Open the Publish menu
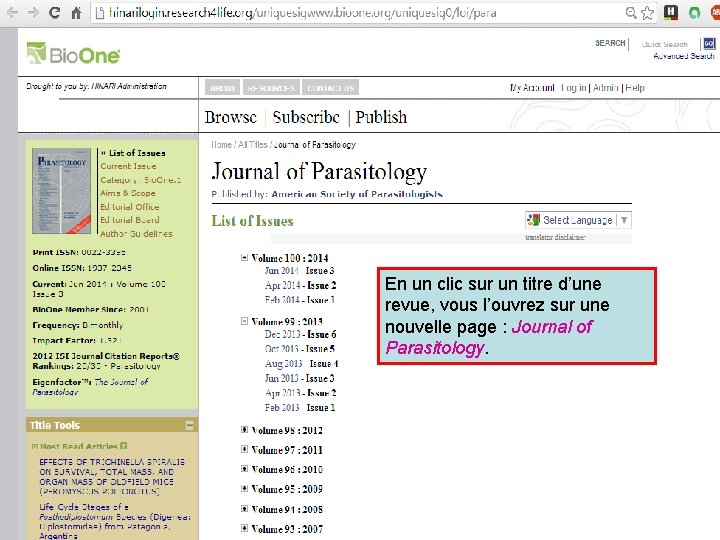 tap(381, 117)
